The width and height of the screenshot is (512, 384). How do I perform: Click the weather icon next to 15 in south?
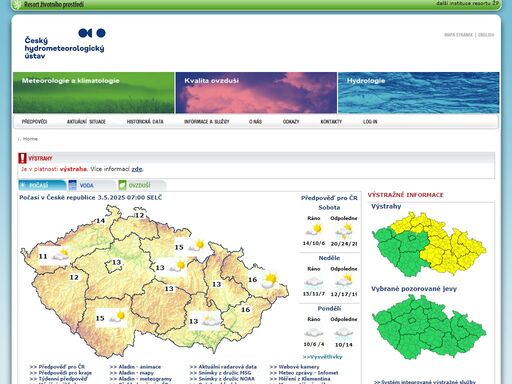tap(117, 317)
